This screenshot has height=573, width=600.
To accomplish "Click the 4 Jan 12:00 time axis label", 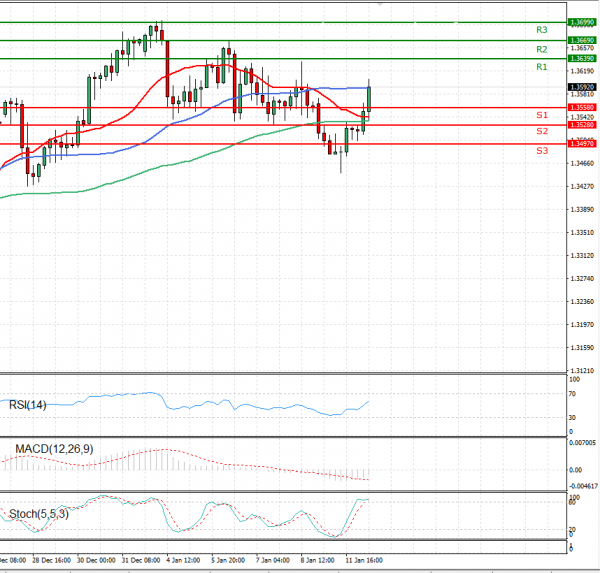I will tap(183, 561).
